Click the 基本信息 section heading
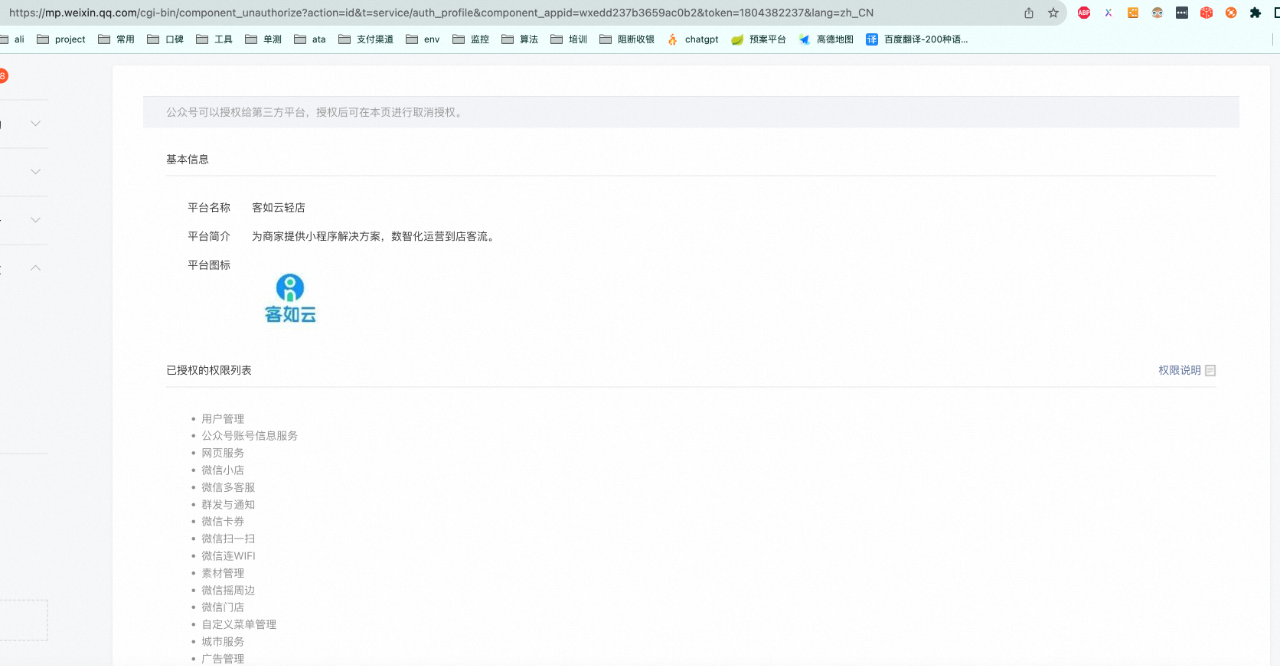This screenshot has height=666, width=1280. [187, 160]
